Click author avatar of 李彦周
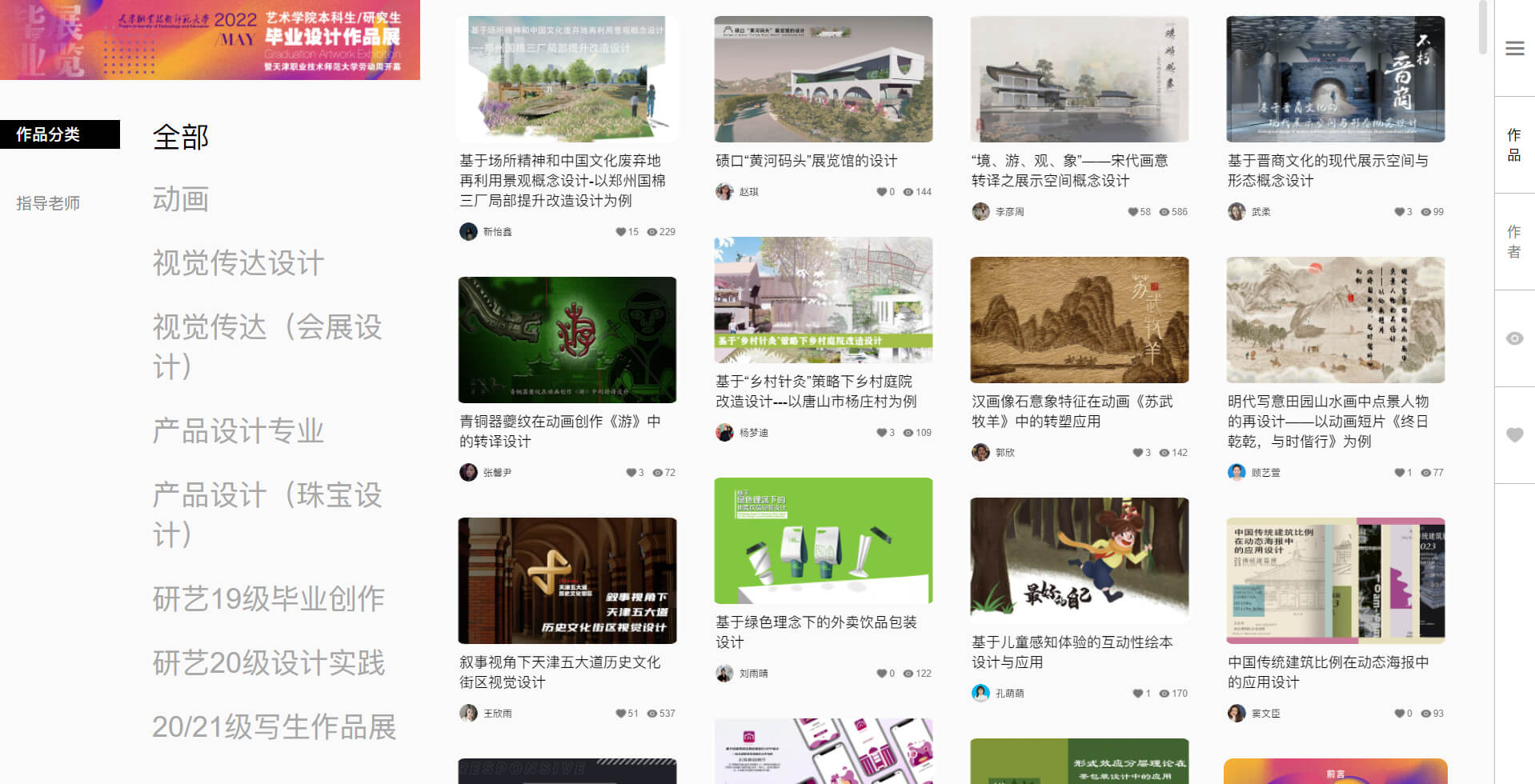The height and width of the screenshot is (784, 1535). click(980, 212)
